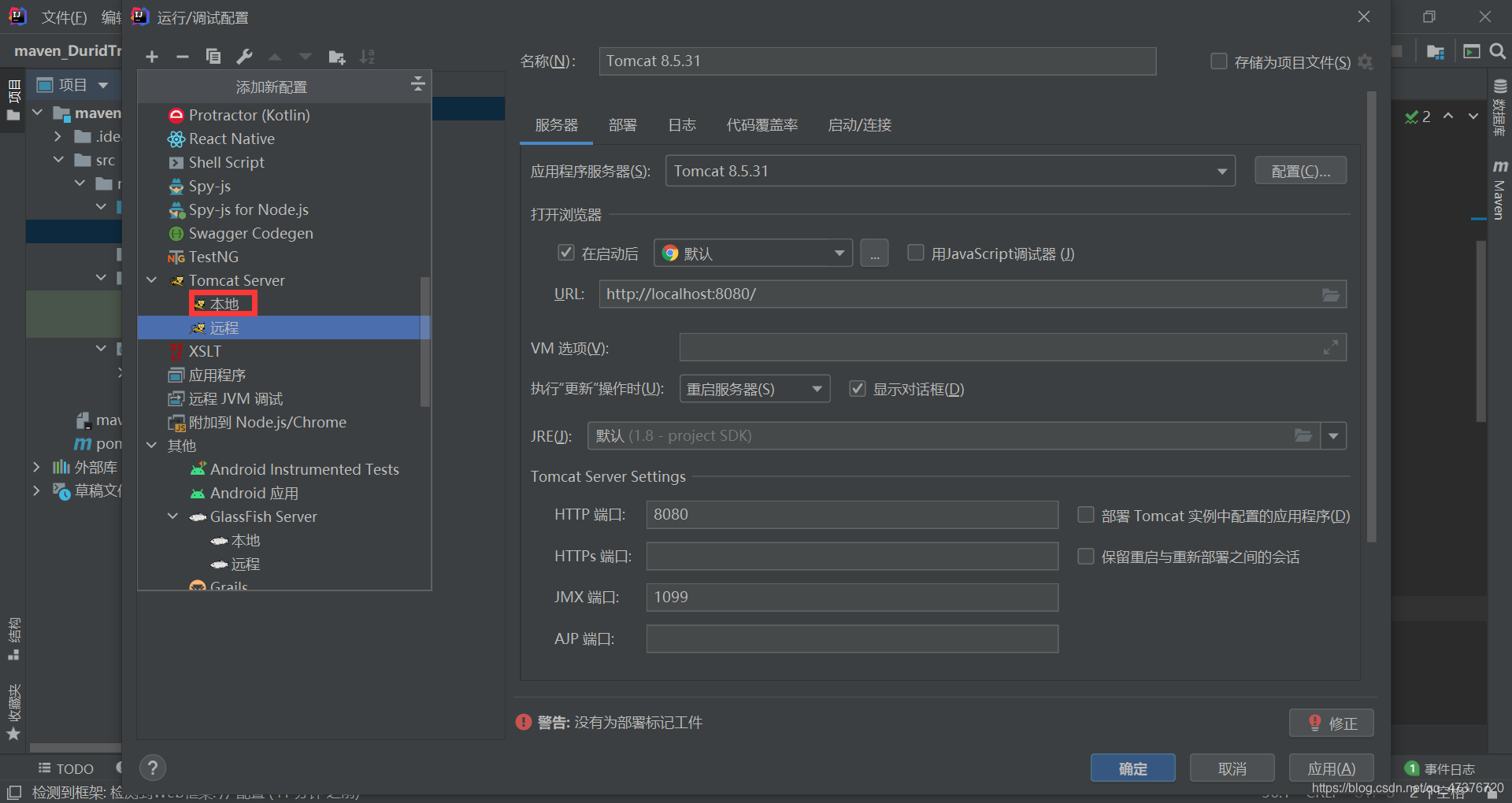Enable preserve sessions across restarts checkbox
Viewport: 1512px width, 803px height.
point(1086,557)
